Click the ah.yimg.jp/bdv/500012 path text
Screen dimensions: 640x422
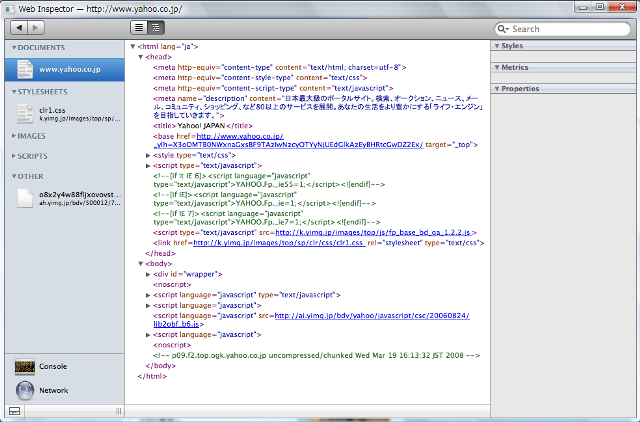pyautogui.click(x=80, y=203)
